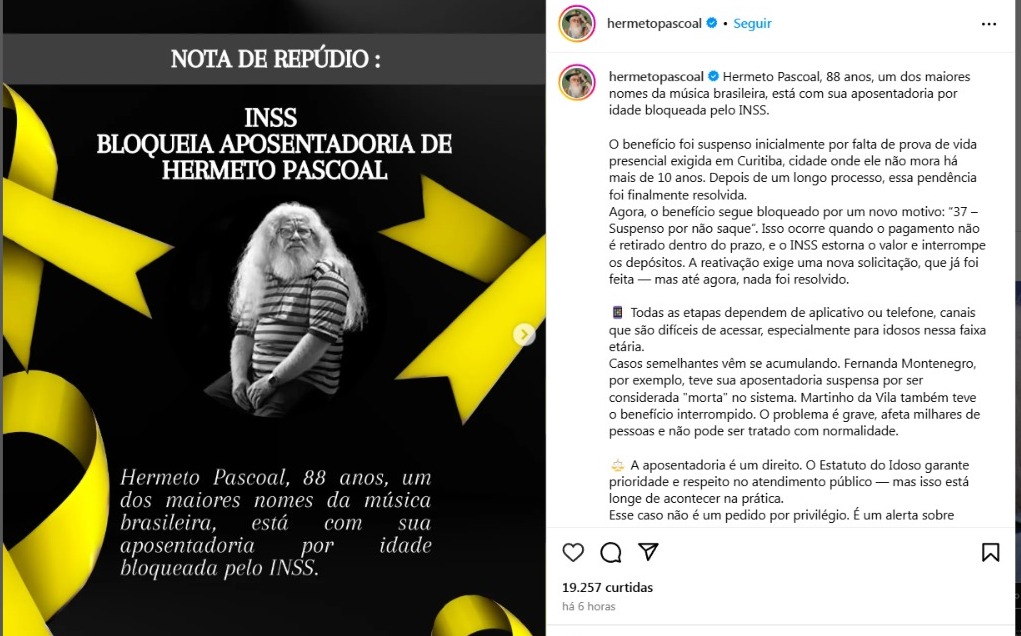Open avatar beside the caption text

tap(576, 83)
